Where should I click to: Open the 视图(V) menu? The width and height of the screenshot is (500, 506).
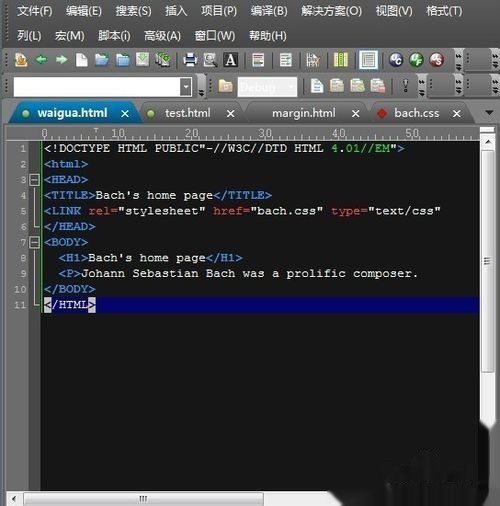tap(394, 11)
